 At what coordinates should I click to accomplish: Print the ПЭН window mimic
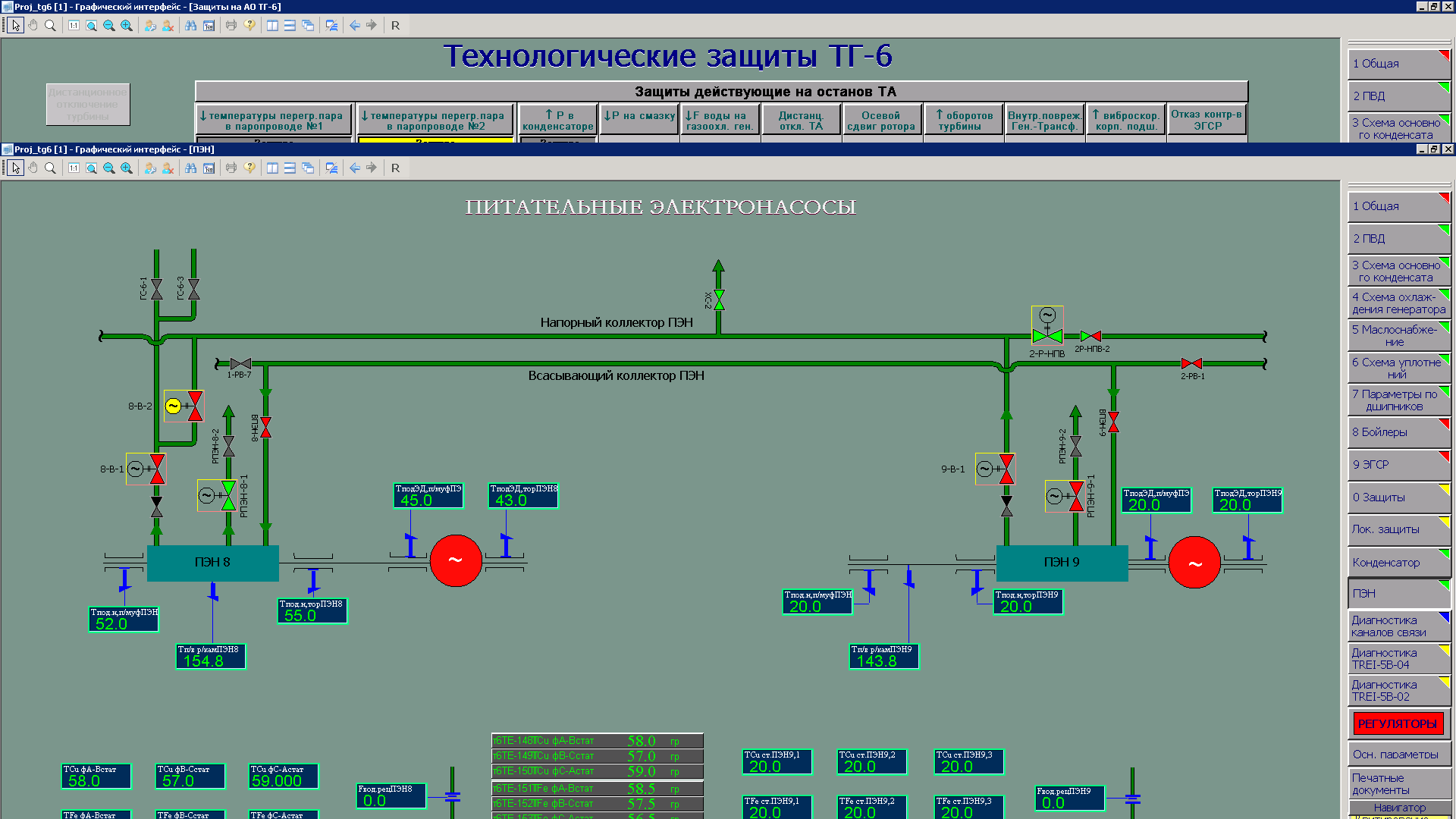tap(231, 168)
